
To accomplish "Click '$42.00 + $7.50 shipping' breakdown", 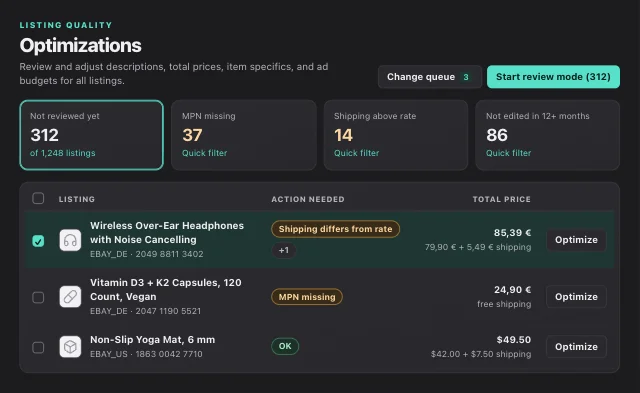I will (481, 354).
